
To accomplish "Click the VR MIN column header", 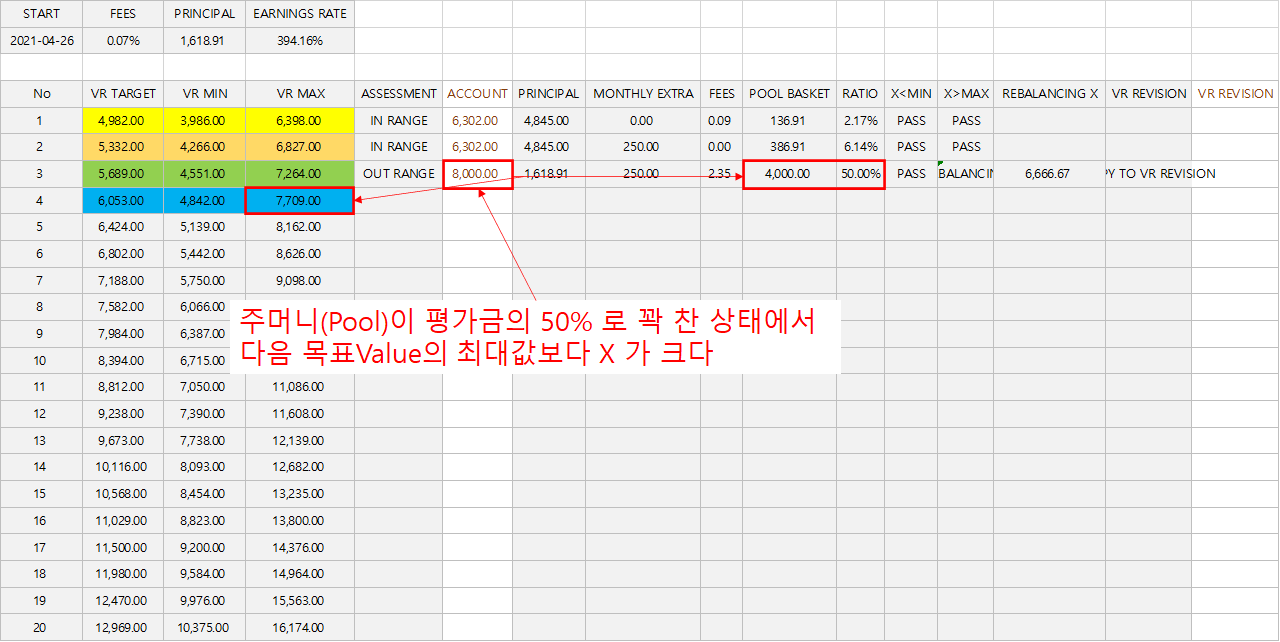I will [x=205, y=94].
